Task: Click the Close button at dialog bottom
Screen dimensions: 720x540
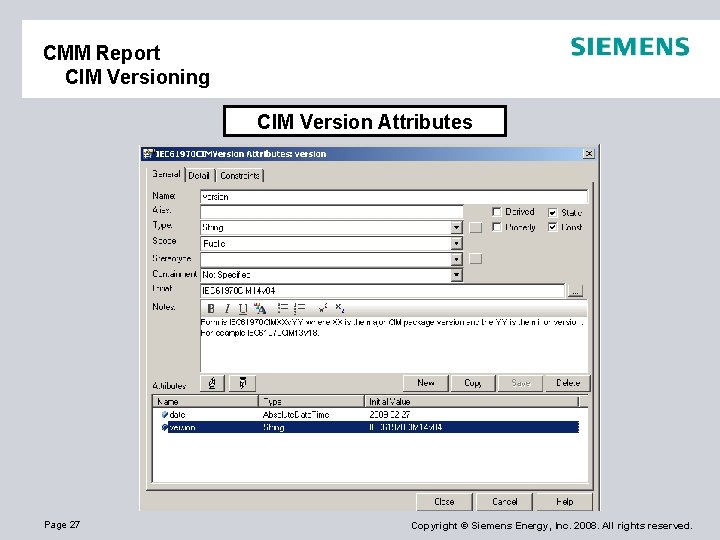Action: (444, 502)
